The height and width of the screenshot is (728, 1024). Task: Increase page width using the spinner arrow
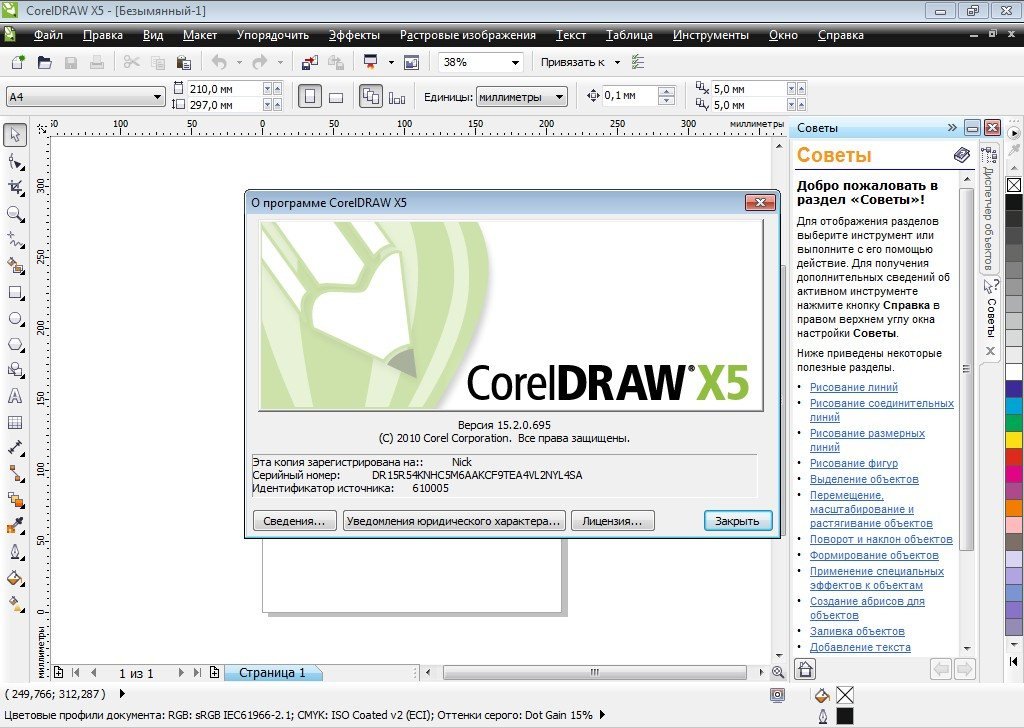tap(267, 86)
